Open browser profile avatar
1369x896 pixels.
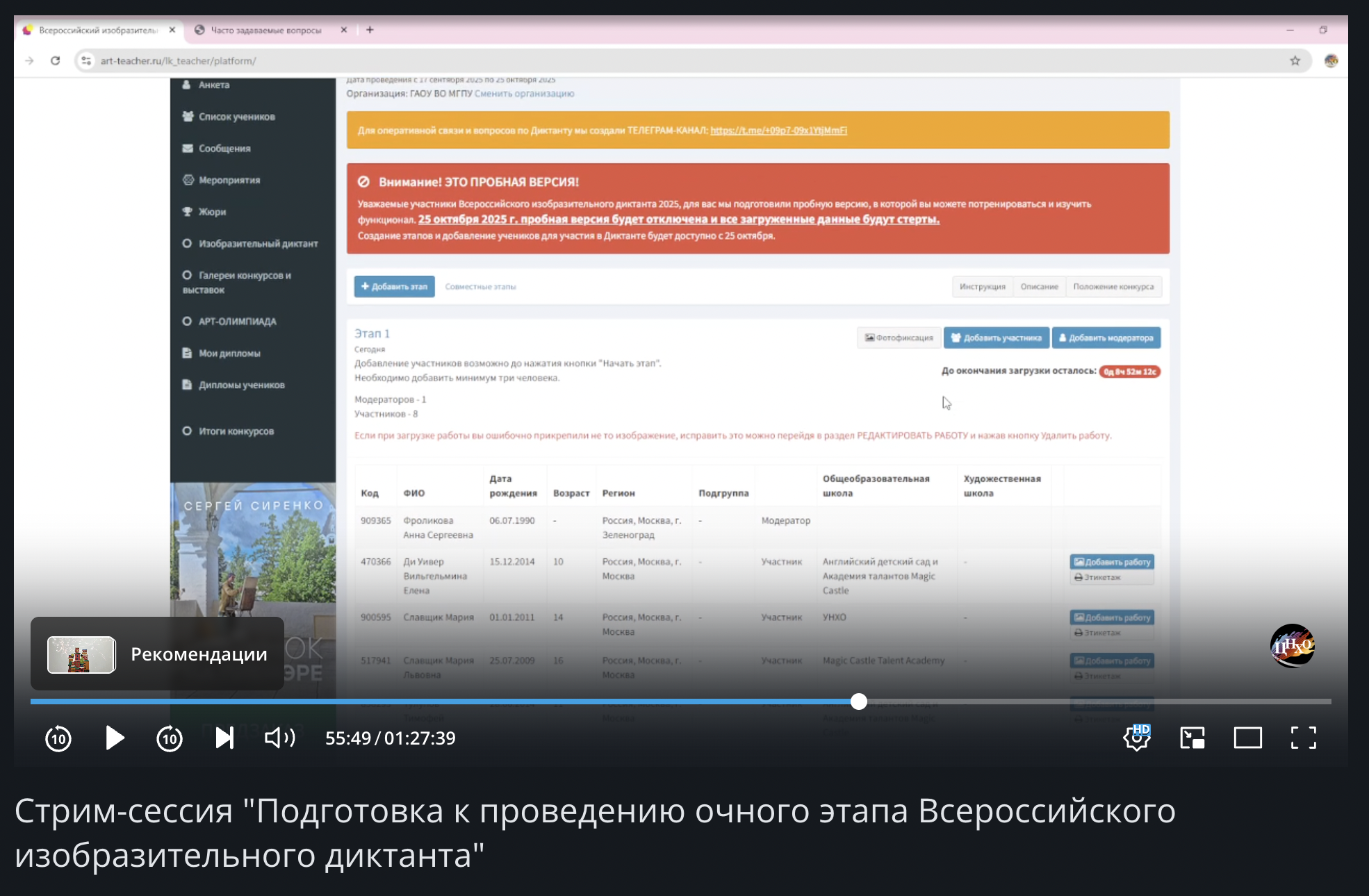(x=1331, y=61)
